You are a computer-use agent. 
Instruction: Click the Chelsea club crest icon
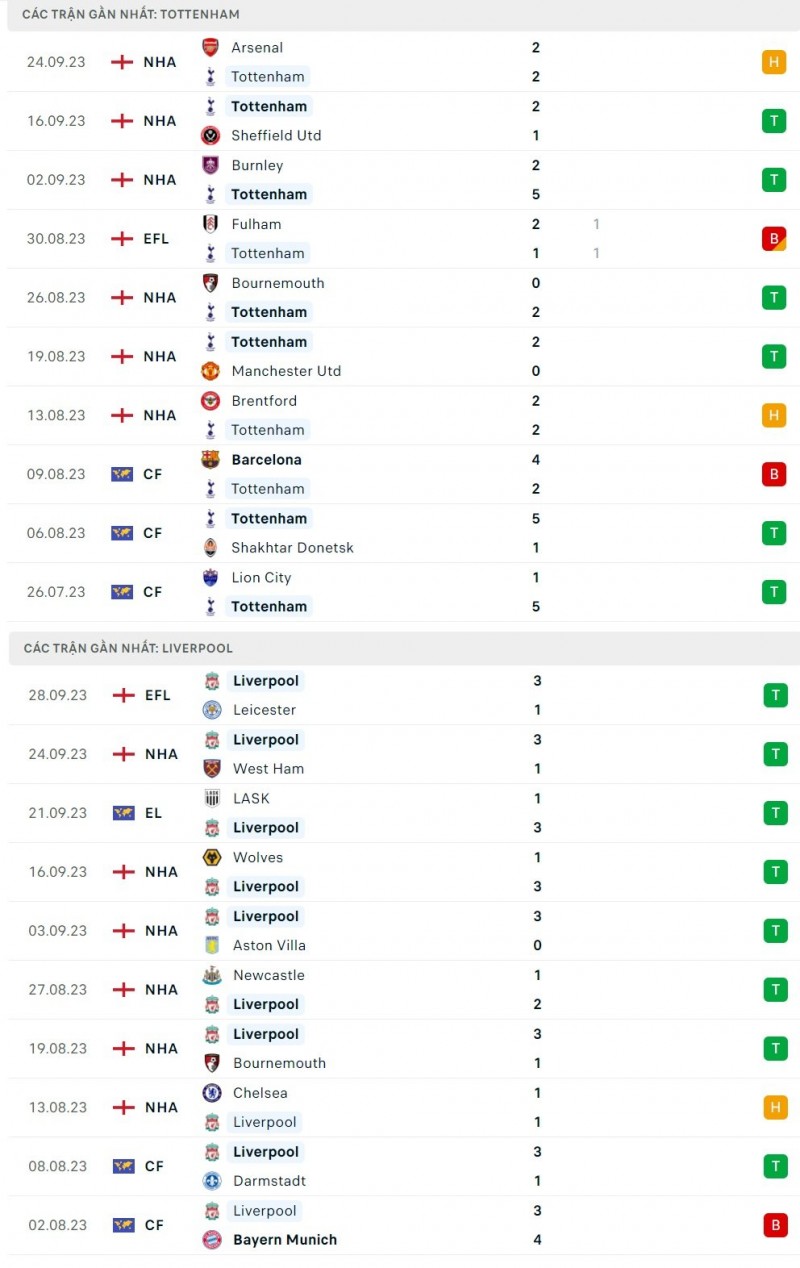point(212,1093)
